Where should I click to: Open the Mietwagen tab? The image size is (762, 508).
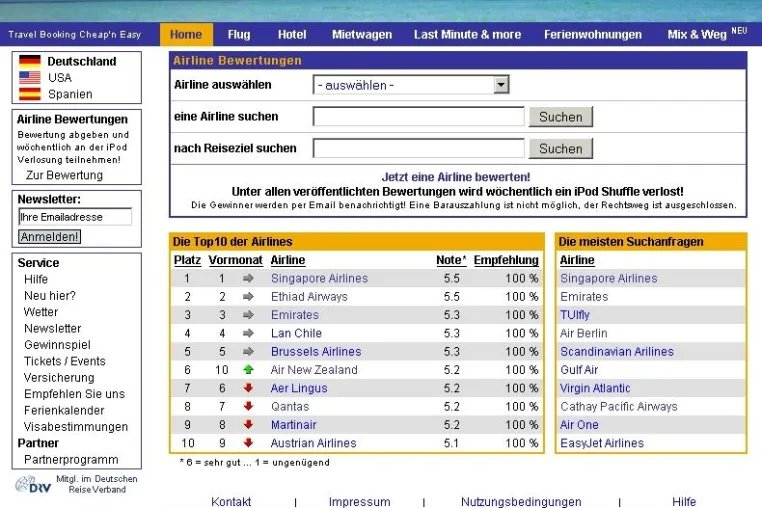pyautogui.click(x=362, y=35)
